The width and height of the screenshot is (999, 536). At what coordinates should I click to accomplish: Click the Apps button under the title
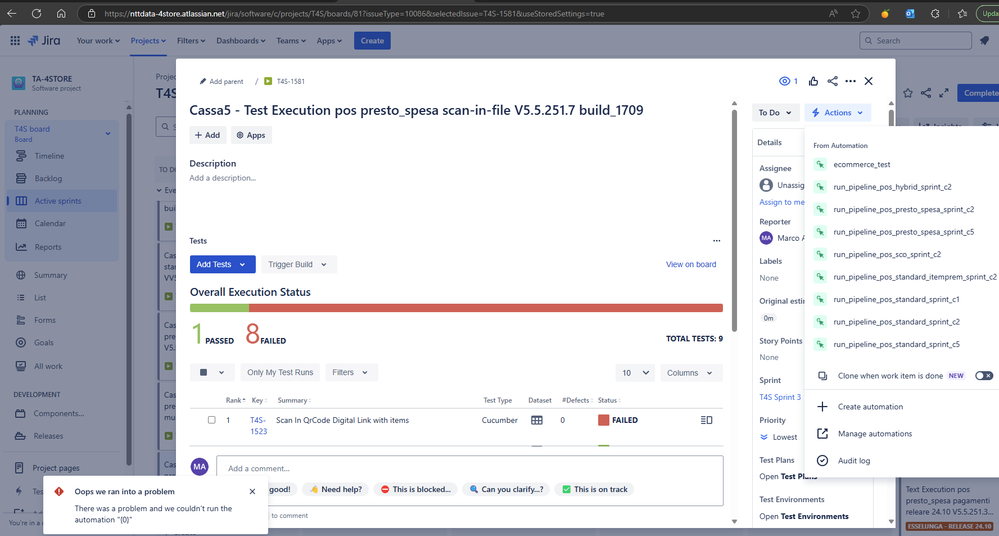coord(251,135)
